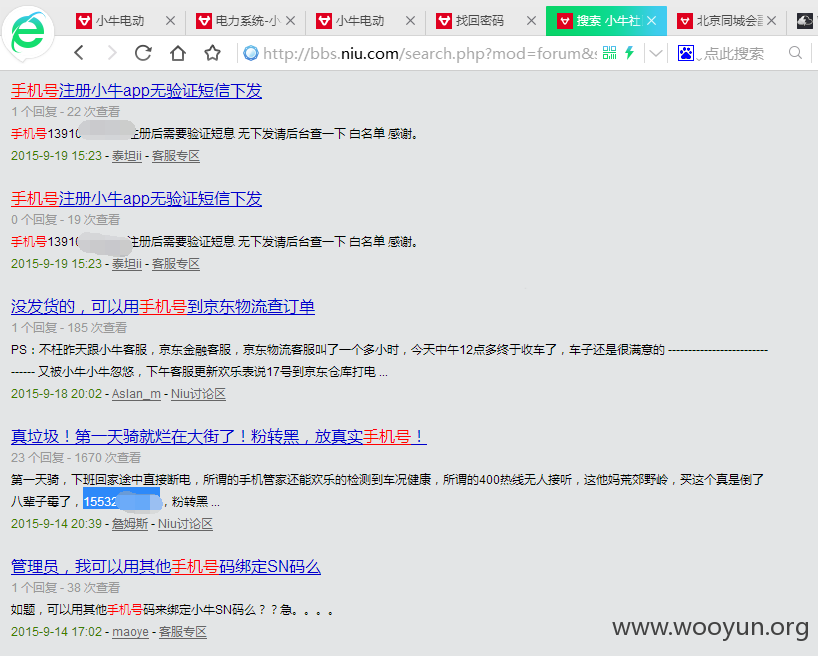Image resolution: width=818 pixels, height=656 pixels.
Task: Go to the home page icon
Action: pyautogui.click(x=178, y=53)
